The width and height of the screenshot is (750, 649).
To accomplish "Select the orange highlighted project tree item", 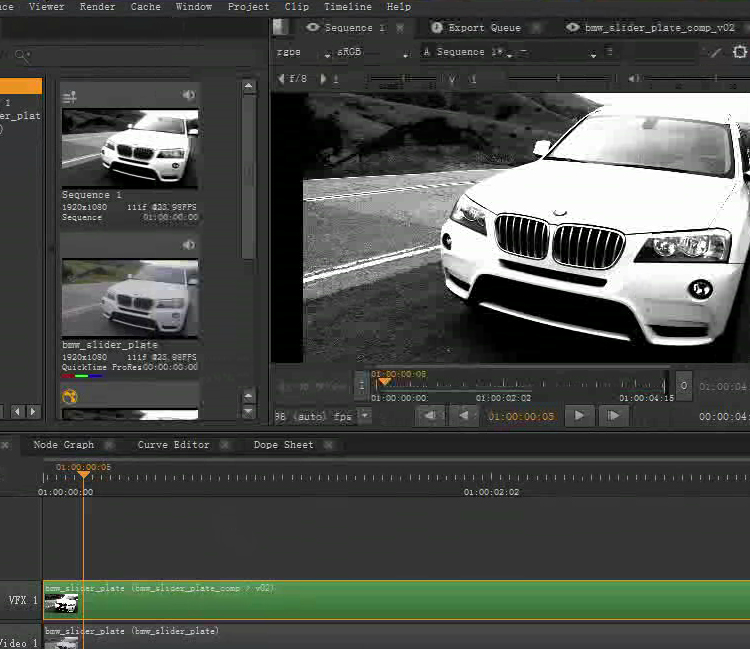I will 21,86.
